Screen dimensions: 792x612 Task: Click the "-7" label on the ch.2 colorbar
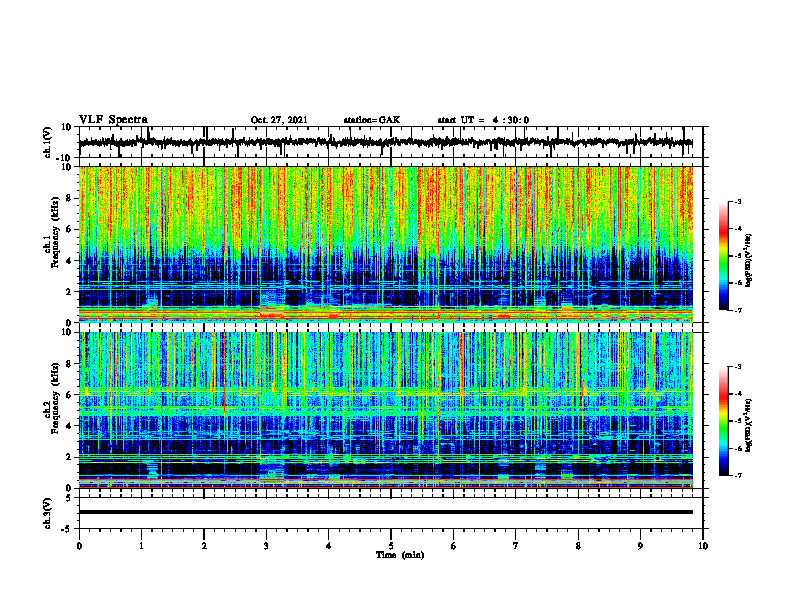738,476
